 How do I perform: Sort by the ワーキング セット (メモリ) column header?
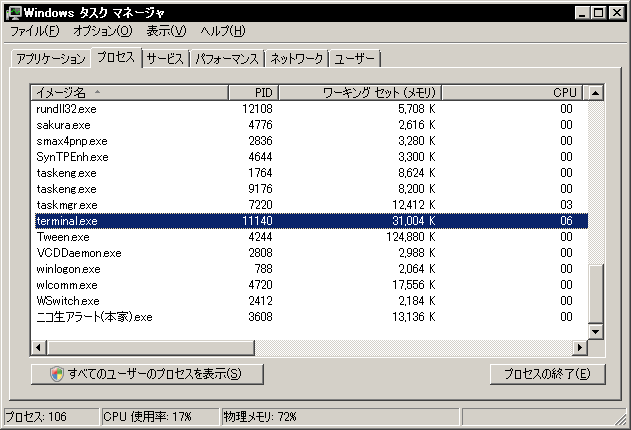pyautogui.click(x=360, y=93)
